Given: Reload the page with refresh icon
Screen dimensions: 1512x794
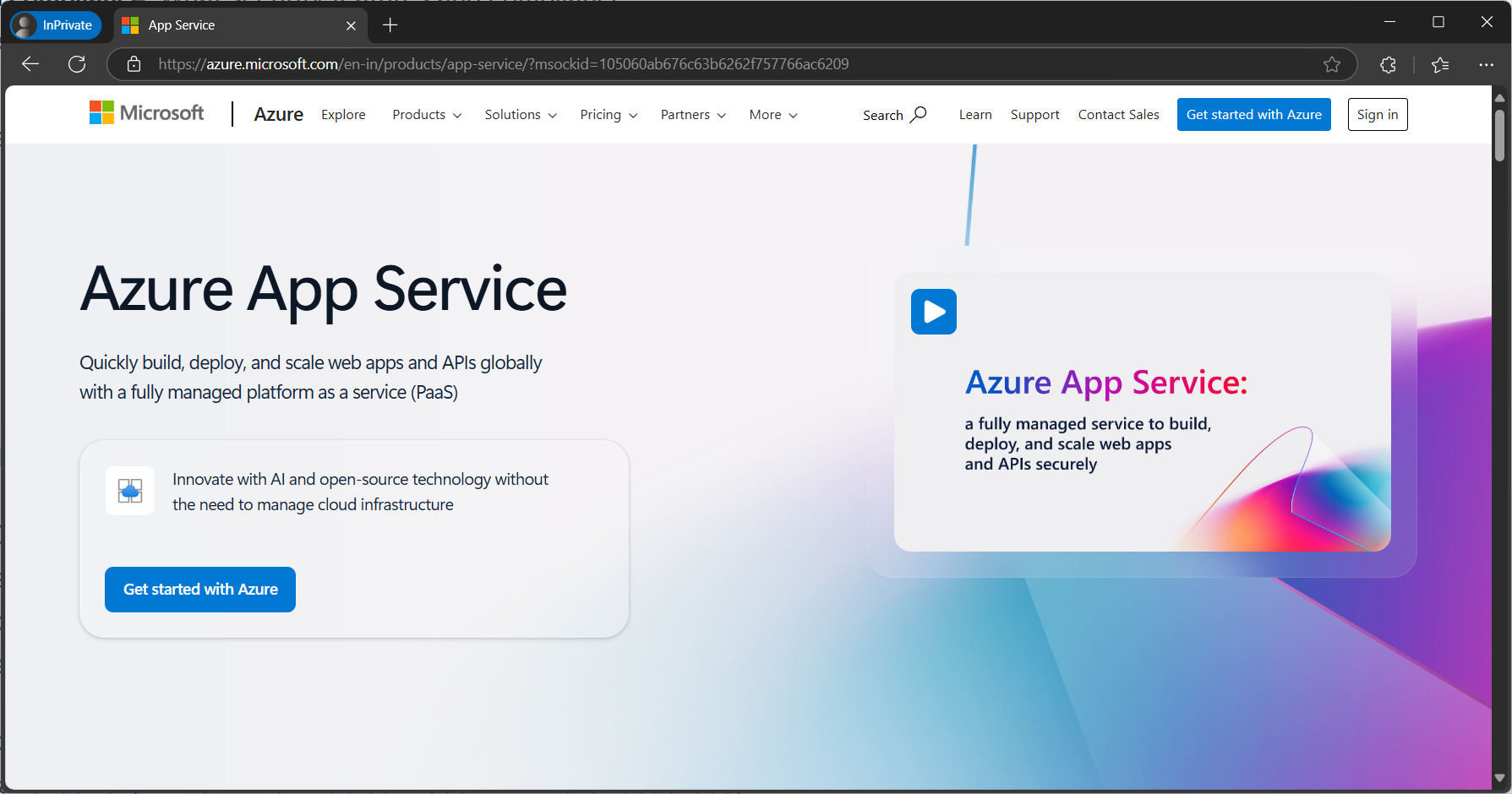Looking at the screenshot, I should click(77, 64).
